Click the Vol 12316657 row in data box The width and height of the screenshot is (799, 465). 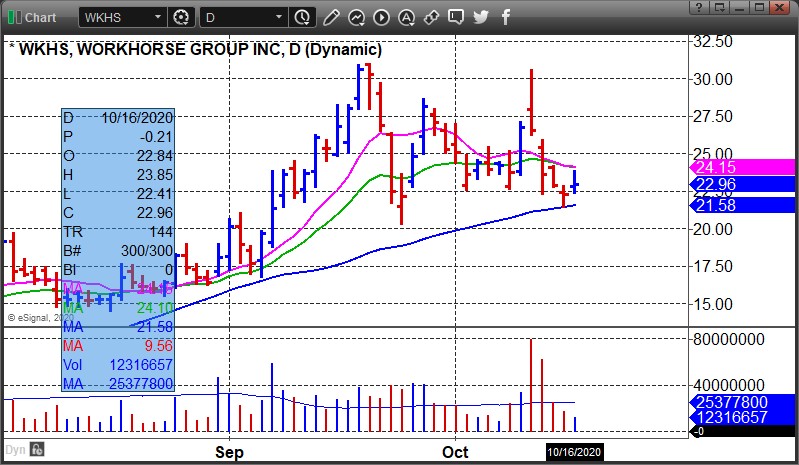point(118,365)
